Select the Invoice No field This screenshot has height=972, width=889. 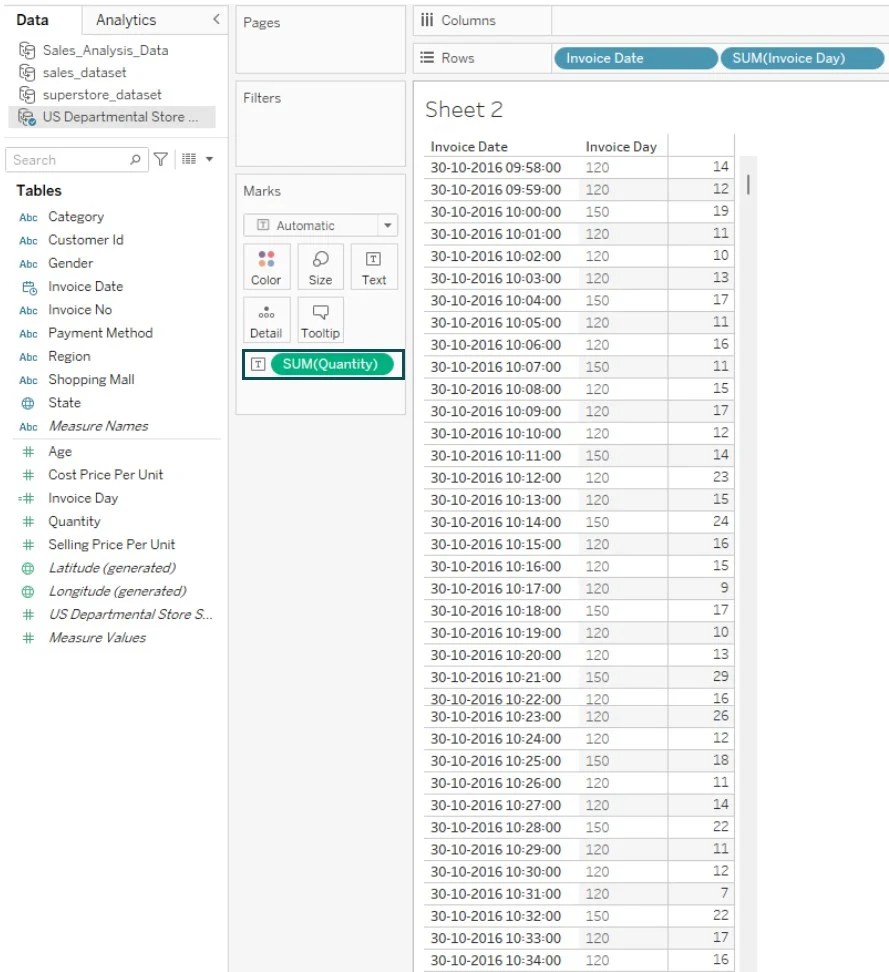click(x=80, y=310)
